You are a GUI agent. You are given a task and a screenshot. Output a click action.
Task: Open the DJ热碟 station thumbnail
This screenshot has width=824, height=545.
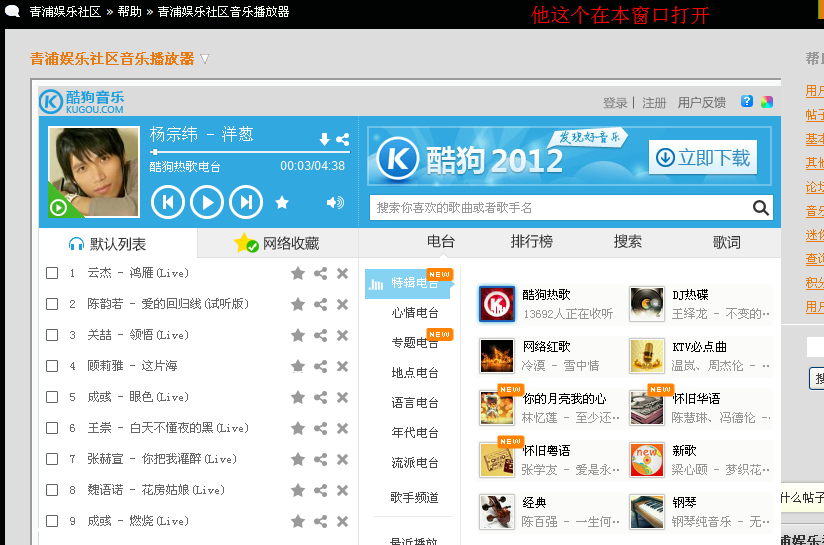tap(647, 304)
